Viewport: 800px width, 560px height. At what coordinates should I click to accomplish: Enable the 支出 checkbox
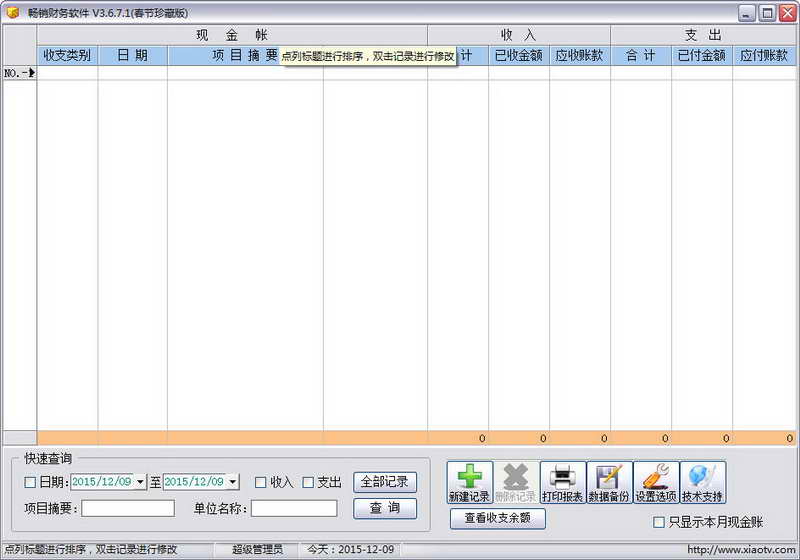tap(308, 482)
